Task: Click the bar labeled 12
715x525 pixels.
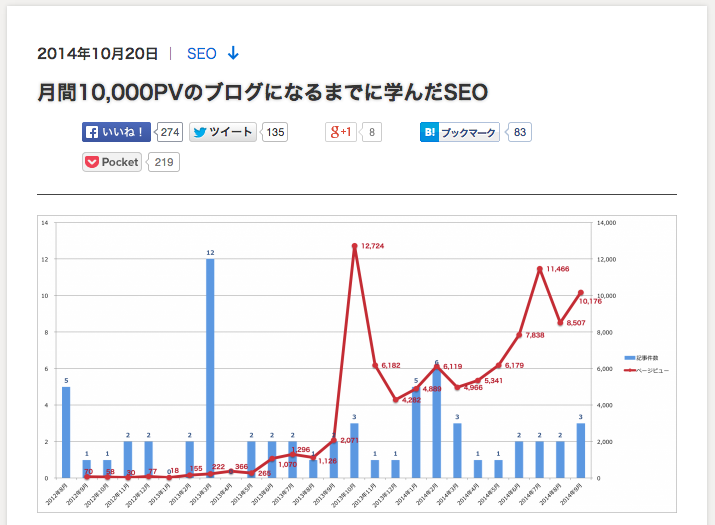Action: [x=210, y=368]
